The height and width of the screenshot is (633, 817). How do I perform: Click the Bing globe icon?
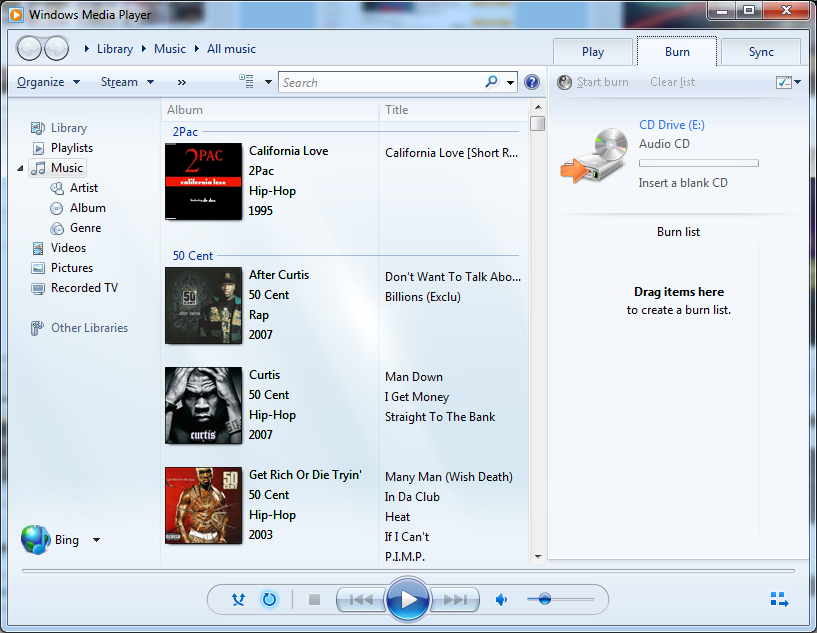(x=35, y=540)
